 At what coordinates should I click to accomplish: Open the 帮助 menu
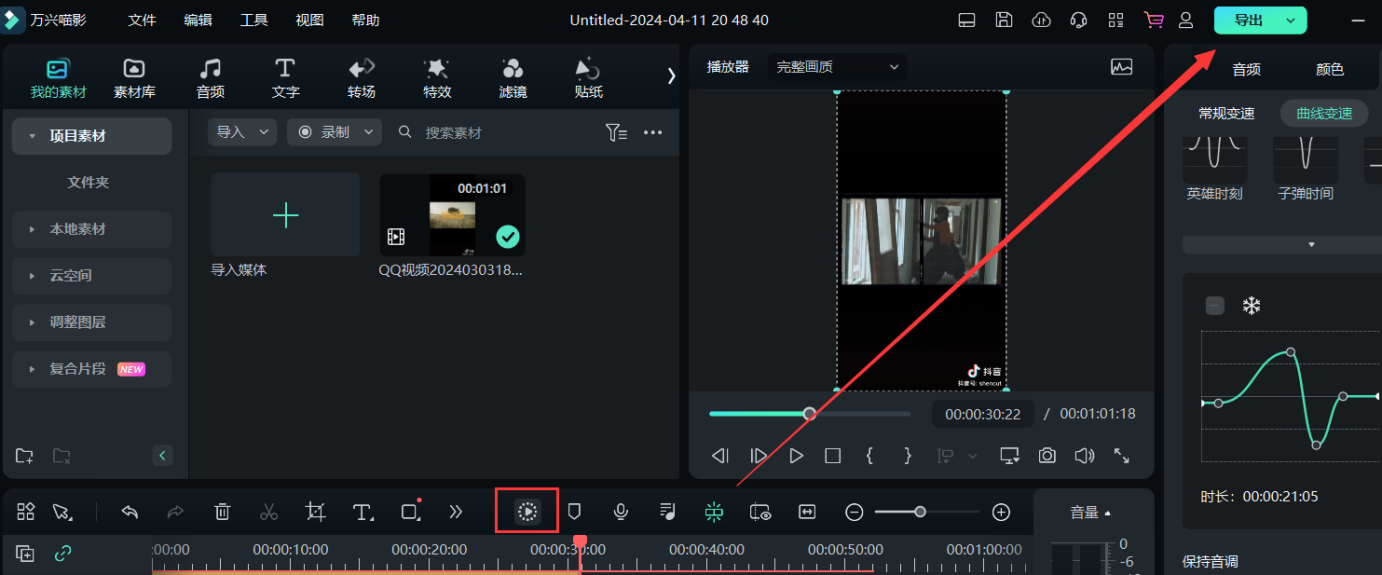tap(366, 20)
